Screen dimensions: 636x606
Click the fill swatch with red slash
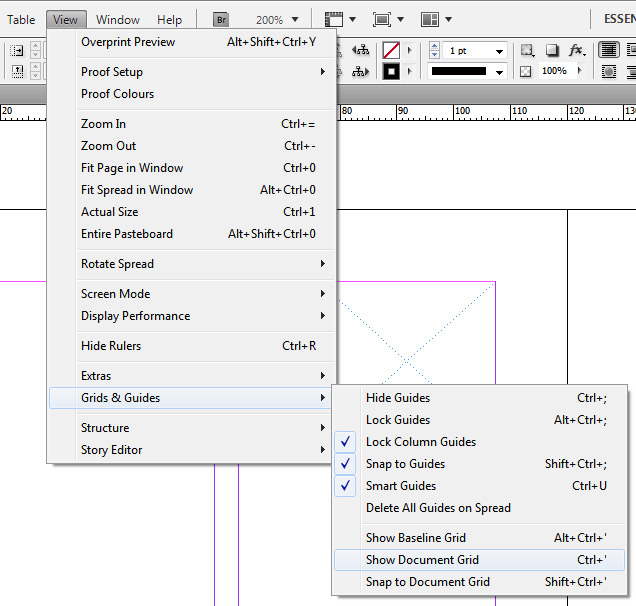(391, 50)
